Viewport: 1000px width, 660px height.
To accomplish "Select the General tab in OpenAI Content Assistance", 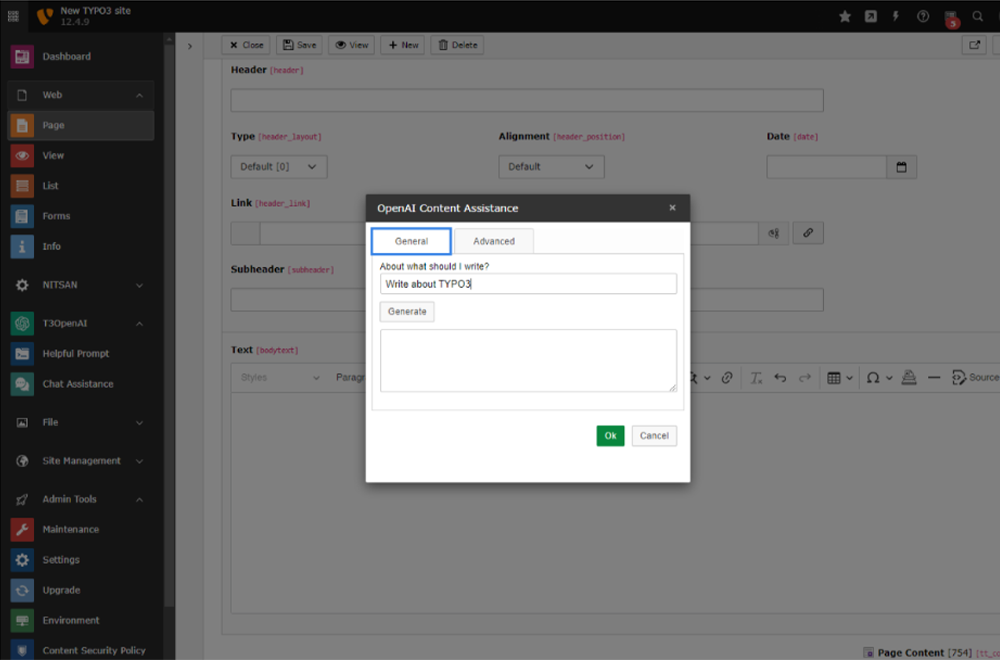I will coord(413,240).
